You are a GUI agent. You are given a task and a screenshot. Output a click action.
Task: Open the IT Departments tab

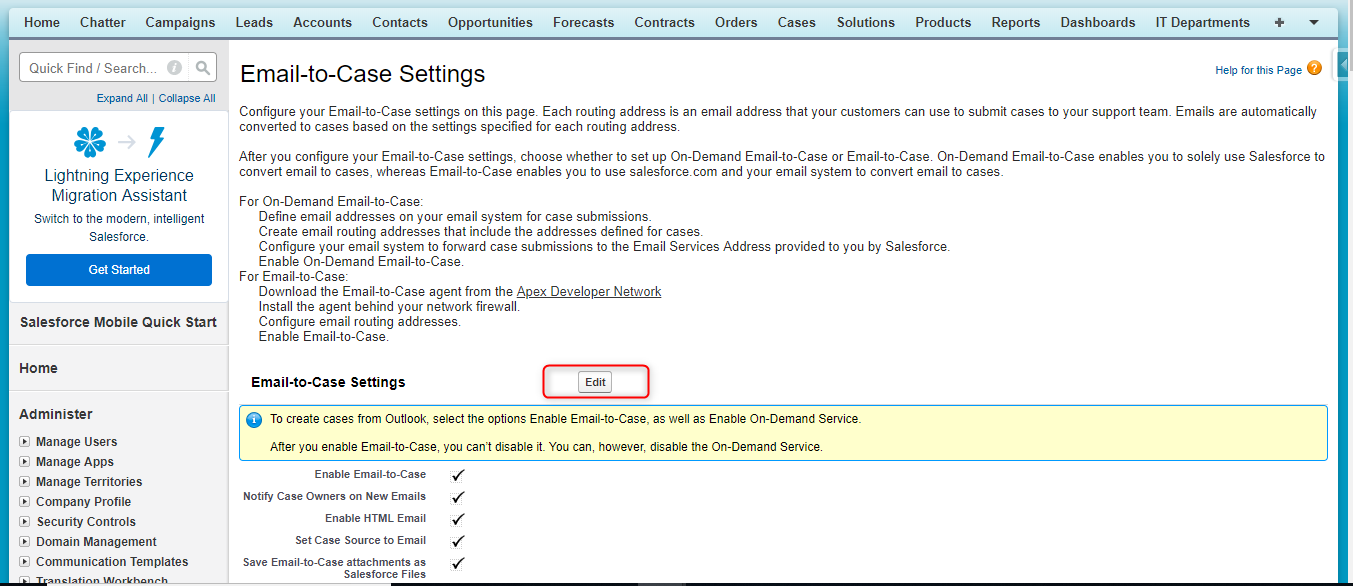(x=1203, y=22)
